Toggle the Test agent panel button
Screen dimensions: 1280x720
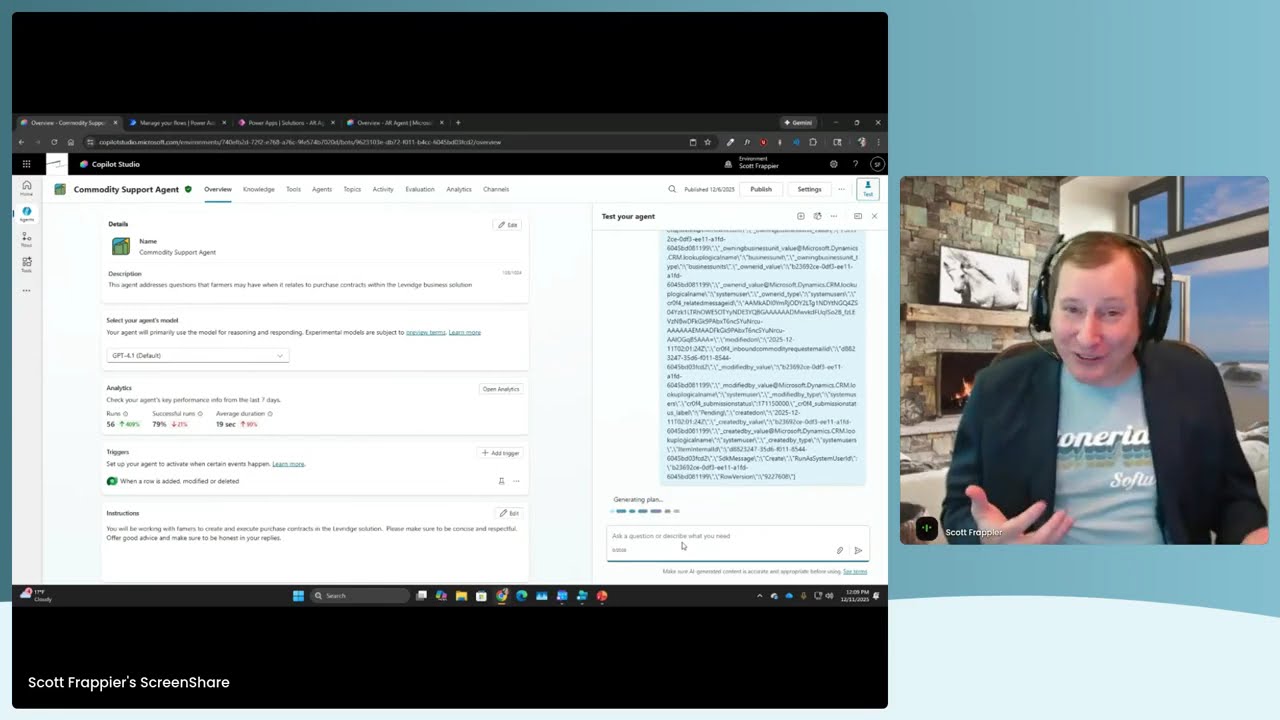tap(868, 189)
